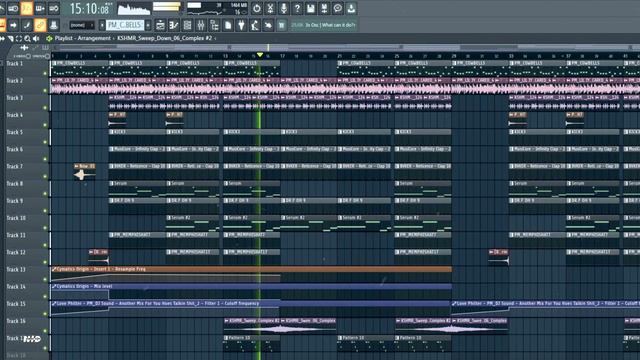The image size is (640, 360).
Task: Open the Love Philter clip menu at bar 29
Action: 454,304
